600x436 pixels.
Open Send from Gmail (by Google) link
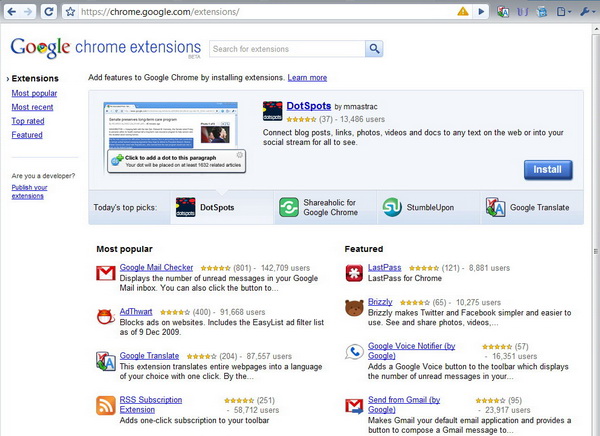[x=404, y=405]
